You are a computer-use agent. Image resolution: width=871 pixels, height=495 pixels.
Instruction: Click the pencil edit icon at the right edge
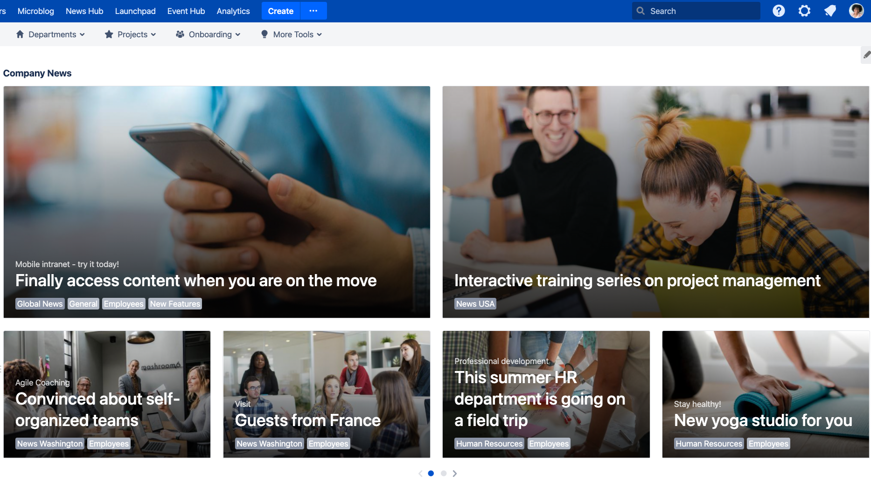pyautogui.click(x=866, y=54)
